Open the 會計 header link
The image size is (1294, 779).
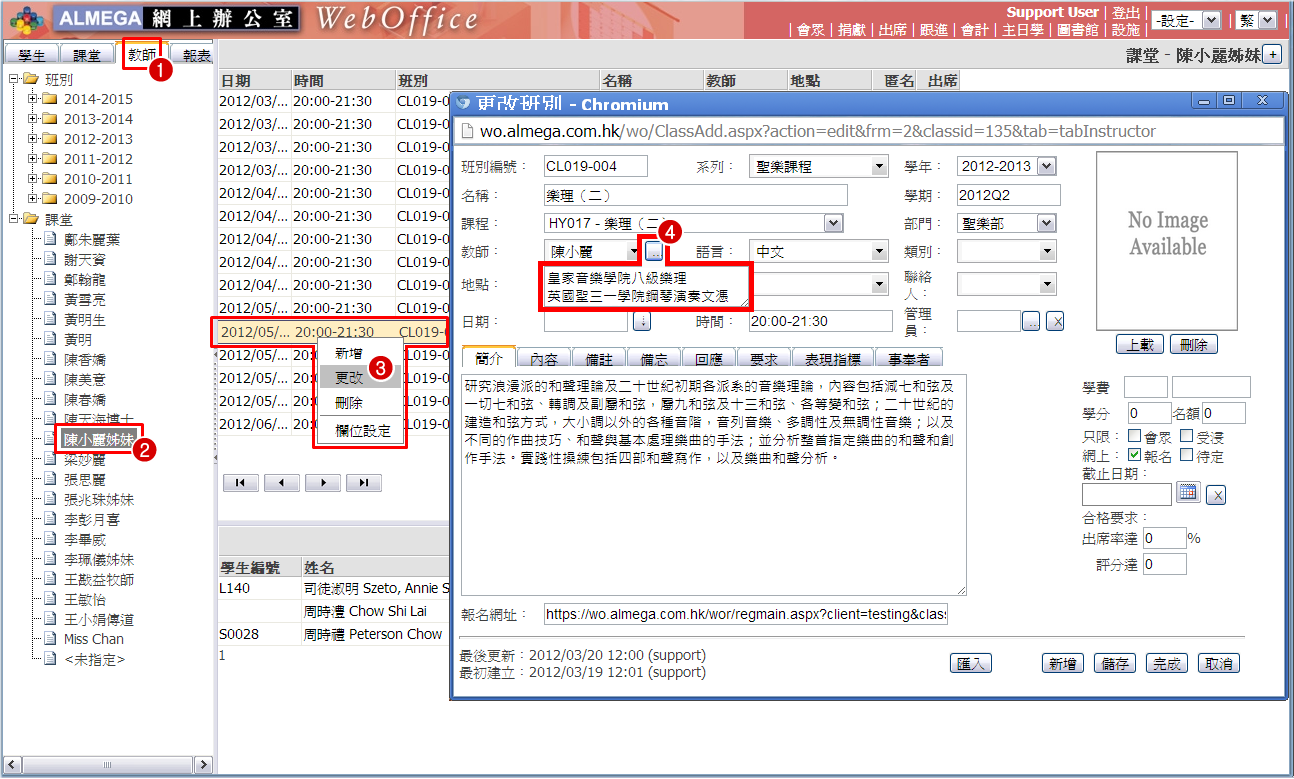974,30
